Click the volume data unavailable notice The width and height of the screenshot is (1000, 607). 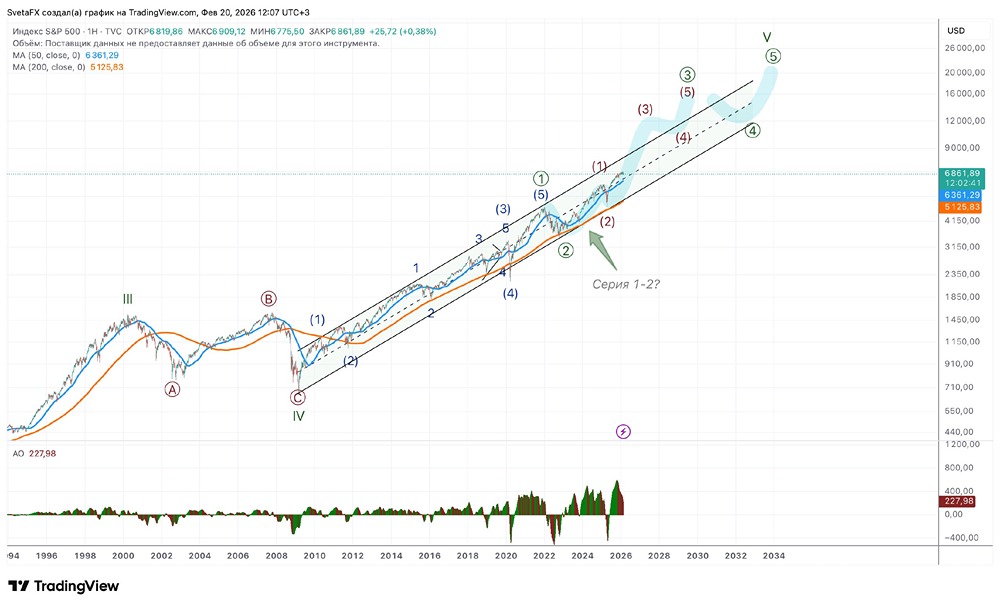[x=196, y=43]
